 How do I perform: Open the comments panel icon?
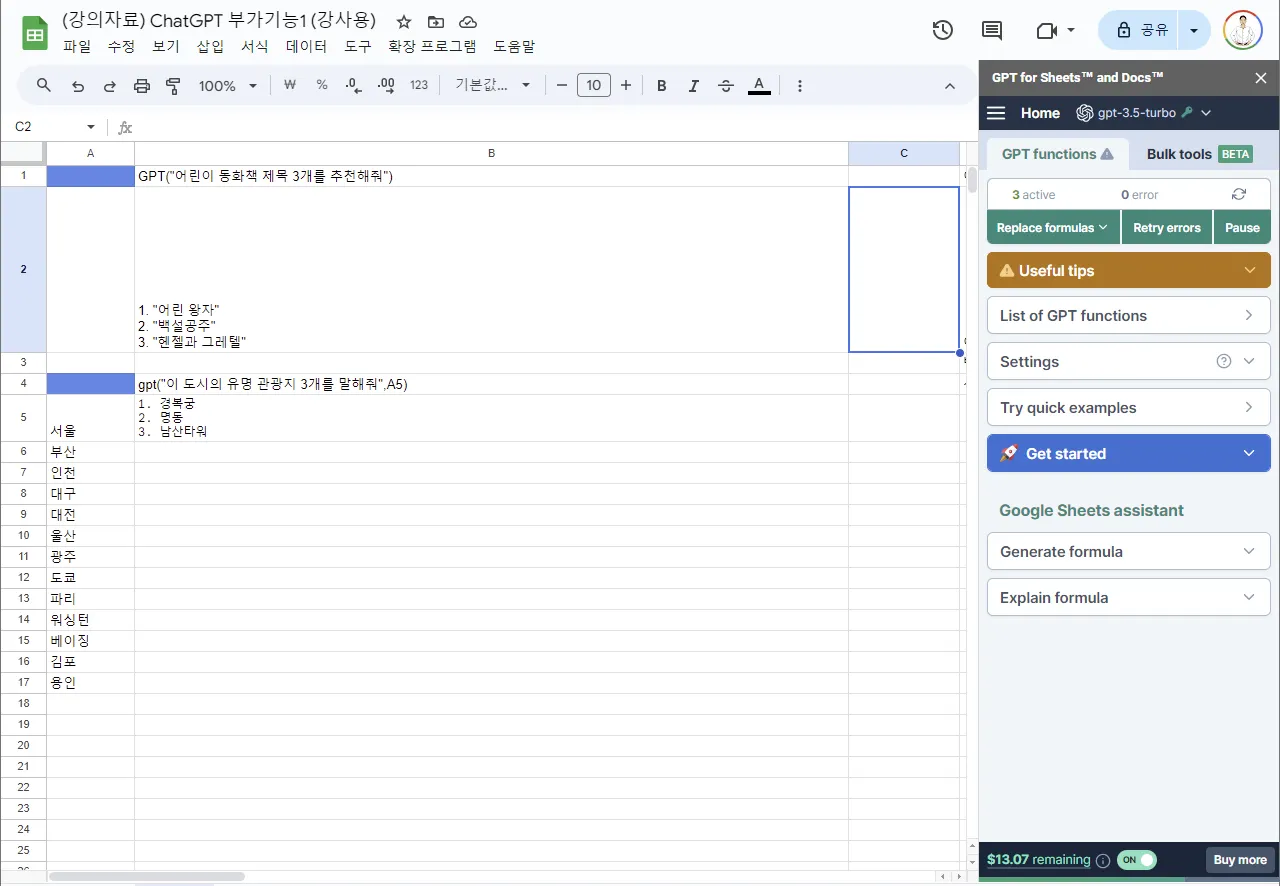tap(992, 30)
